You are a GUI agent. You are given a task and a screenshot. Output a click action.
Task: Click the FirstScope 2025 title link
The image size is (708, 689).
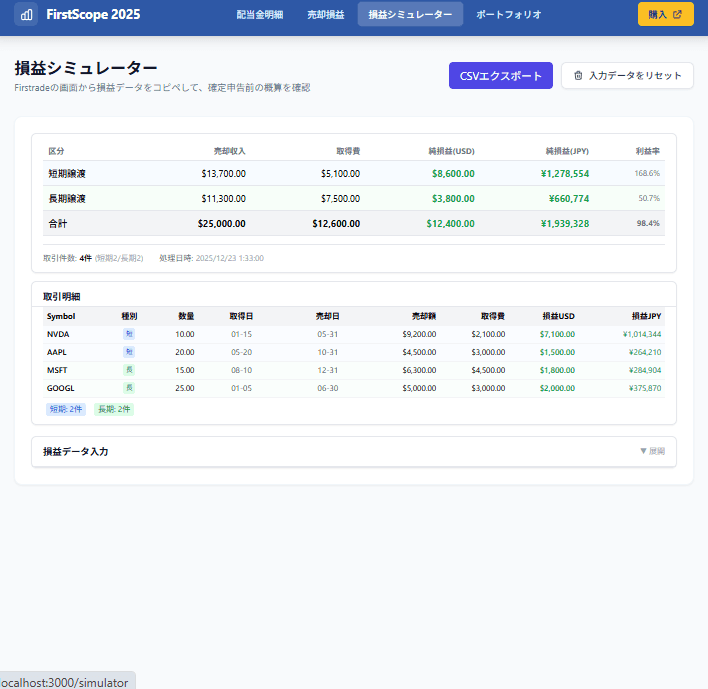pos(93,15)
